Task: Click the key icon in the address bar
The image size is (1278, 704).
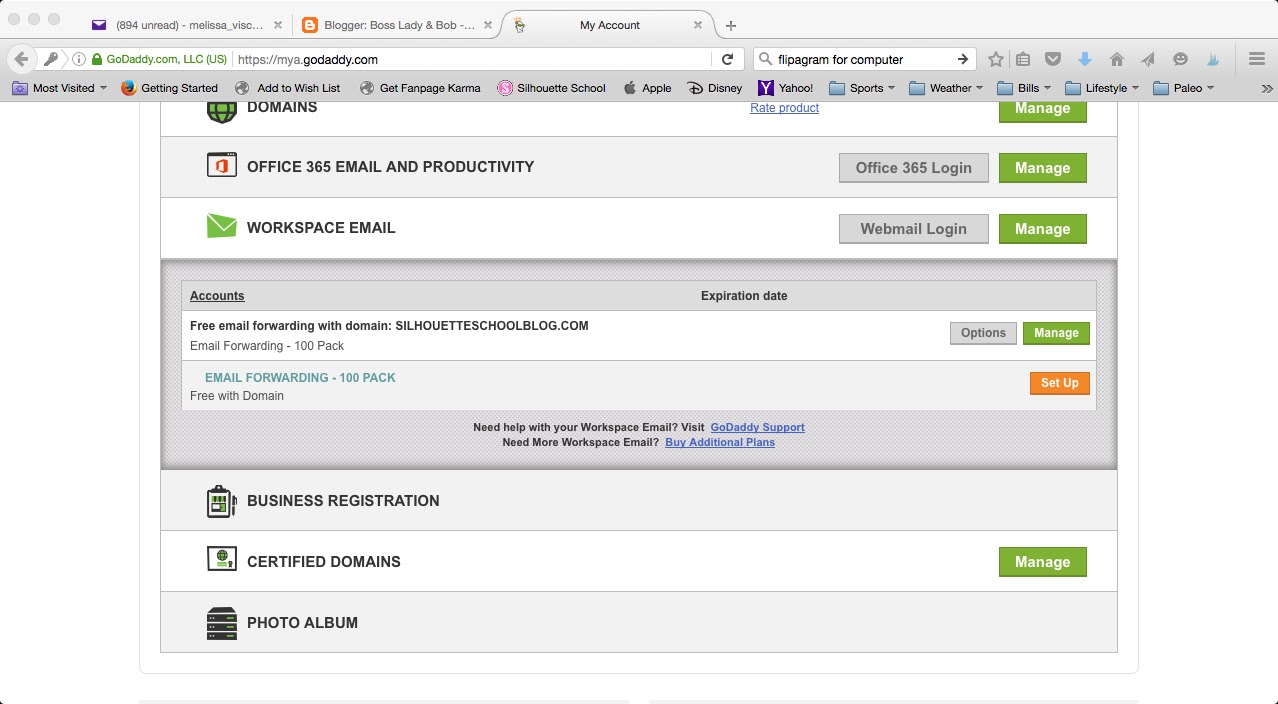Action: 51,59
